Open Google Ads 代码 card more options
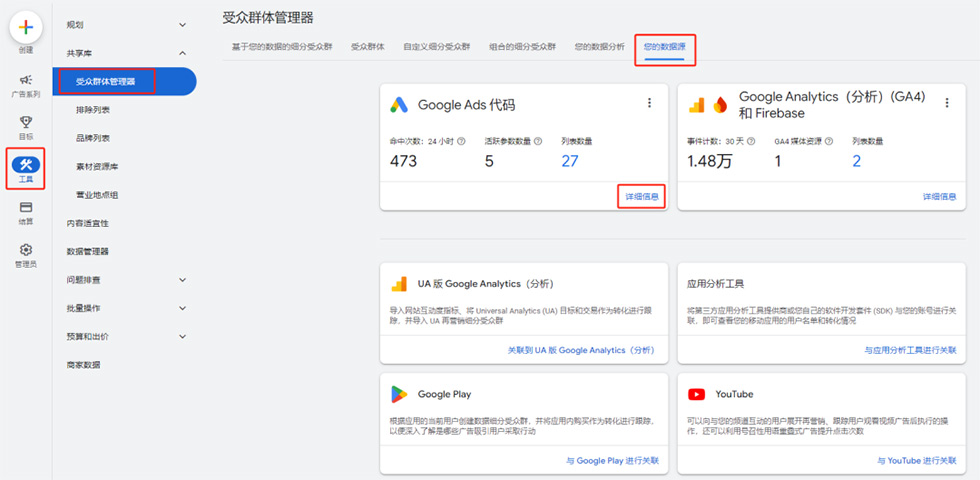 click(649, 103)
